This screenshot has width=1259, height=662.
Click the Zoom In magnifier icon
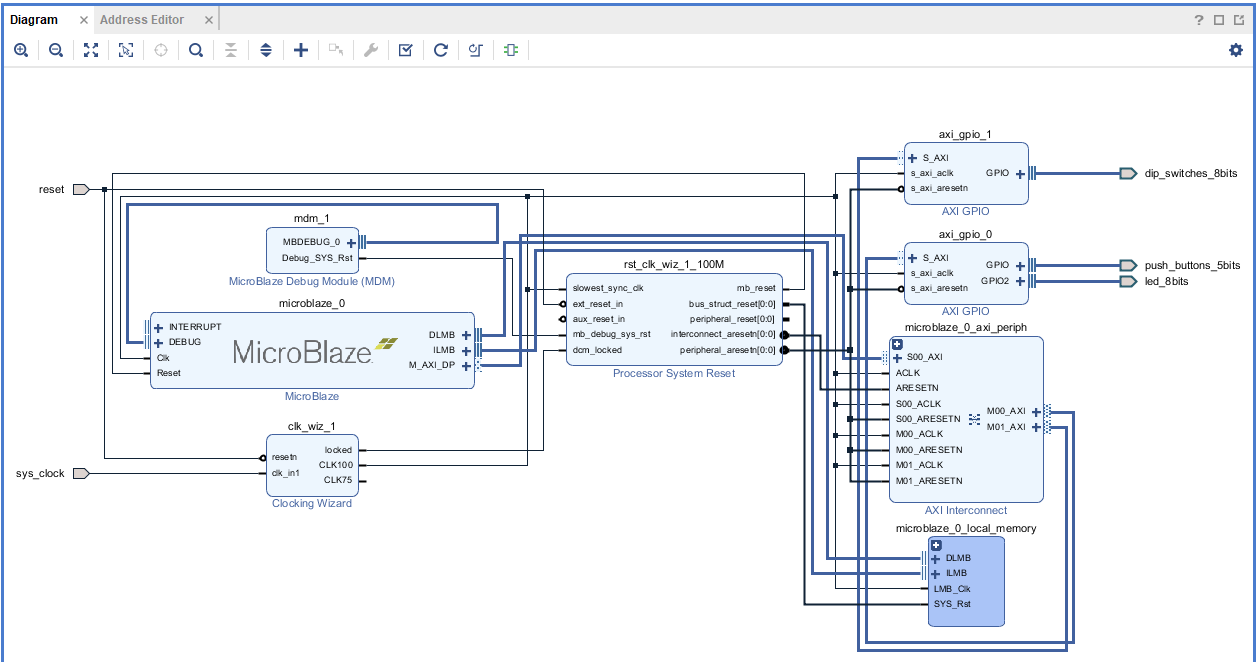(x=21, y=50)
